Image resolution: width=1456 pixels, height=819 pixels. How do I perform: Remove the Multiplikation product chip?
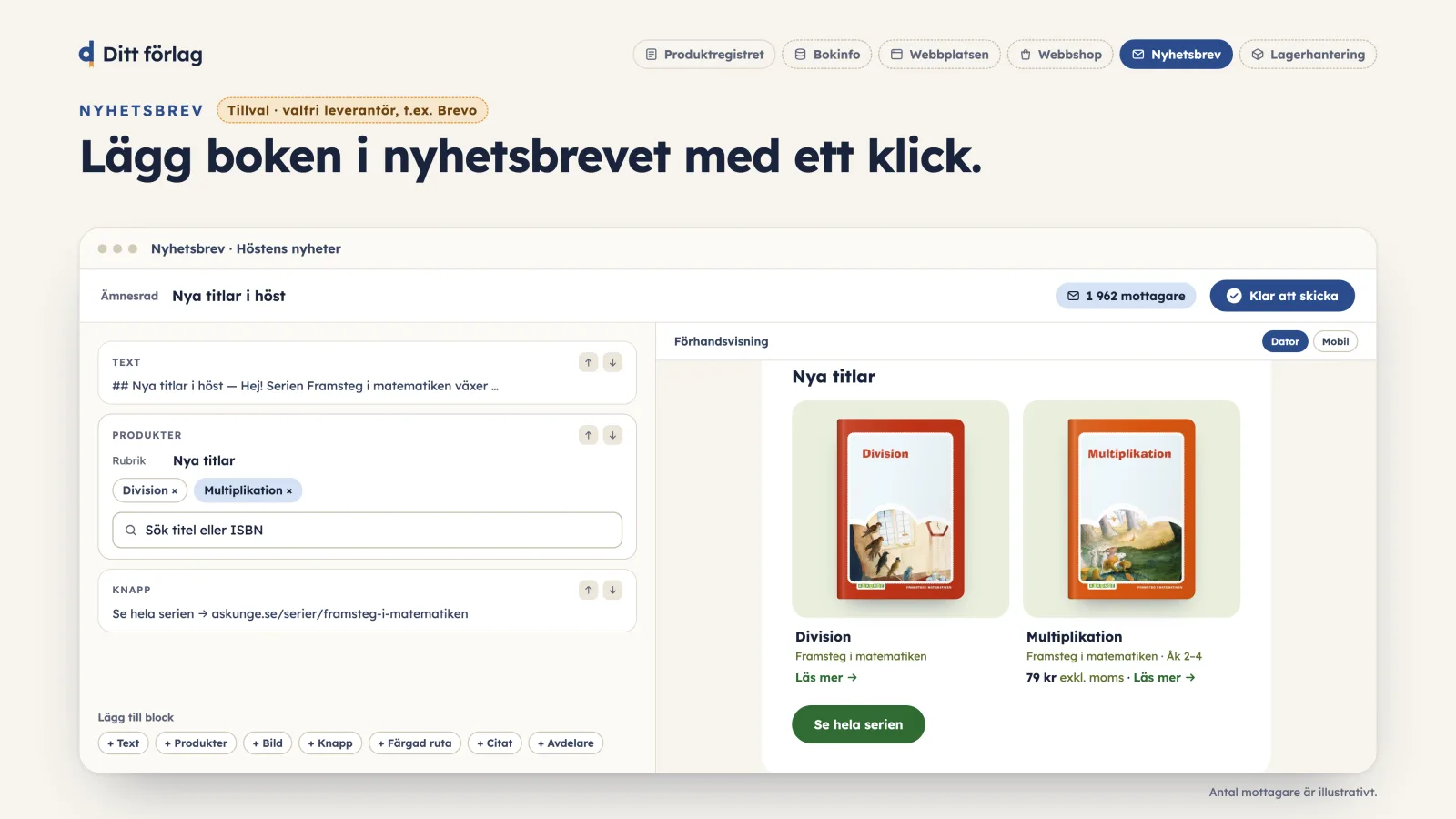click(x=289, y=491)
